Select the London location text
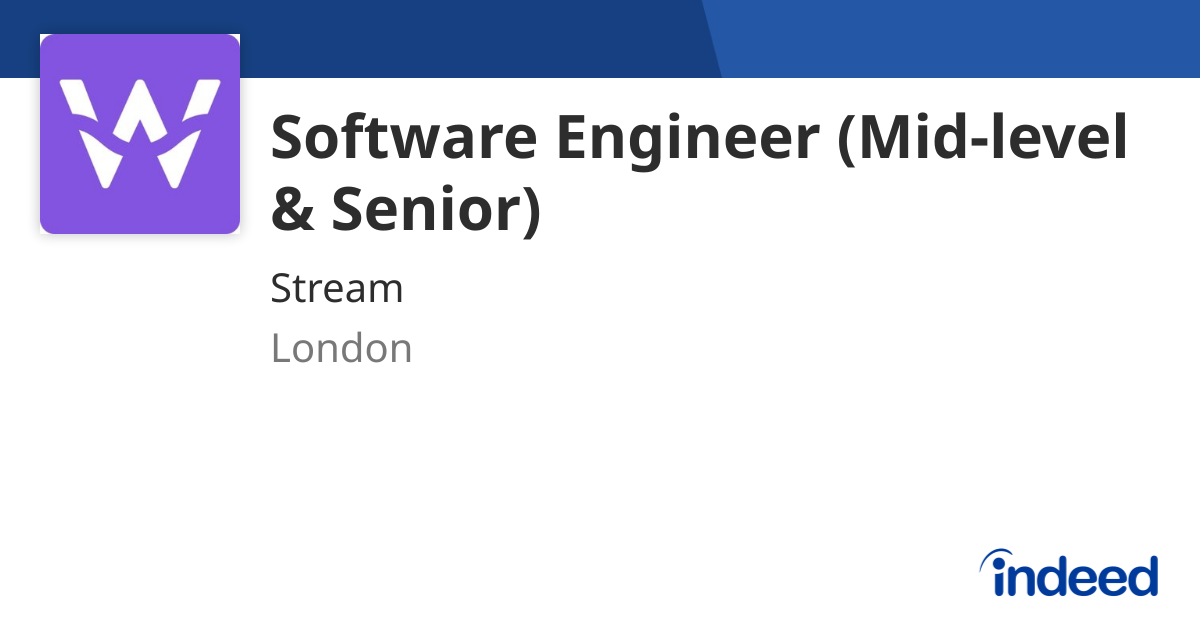Image resolution: width=1200 pixels, height=630 pixels. coord(341,348)
